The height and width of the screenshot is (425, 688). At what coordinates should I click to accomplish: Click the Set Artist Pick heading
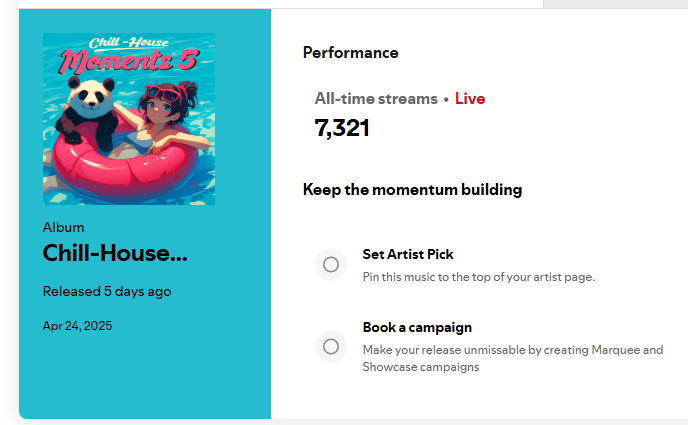tap(408, 254)
